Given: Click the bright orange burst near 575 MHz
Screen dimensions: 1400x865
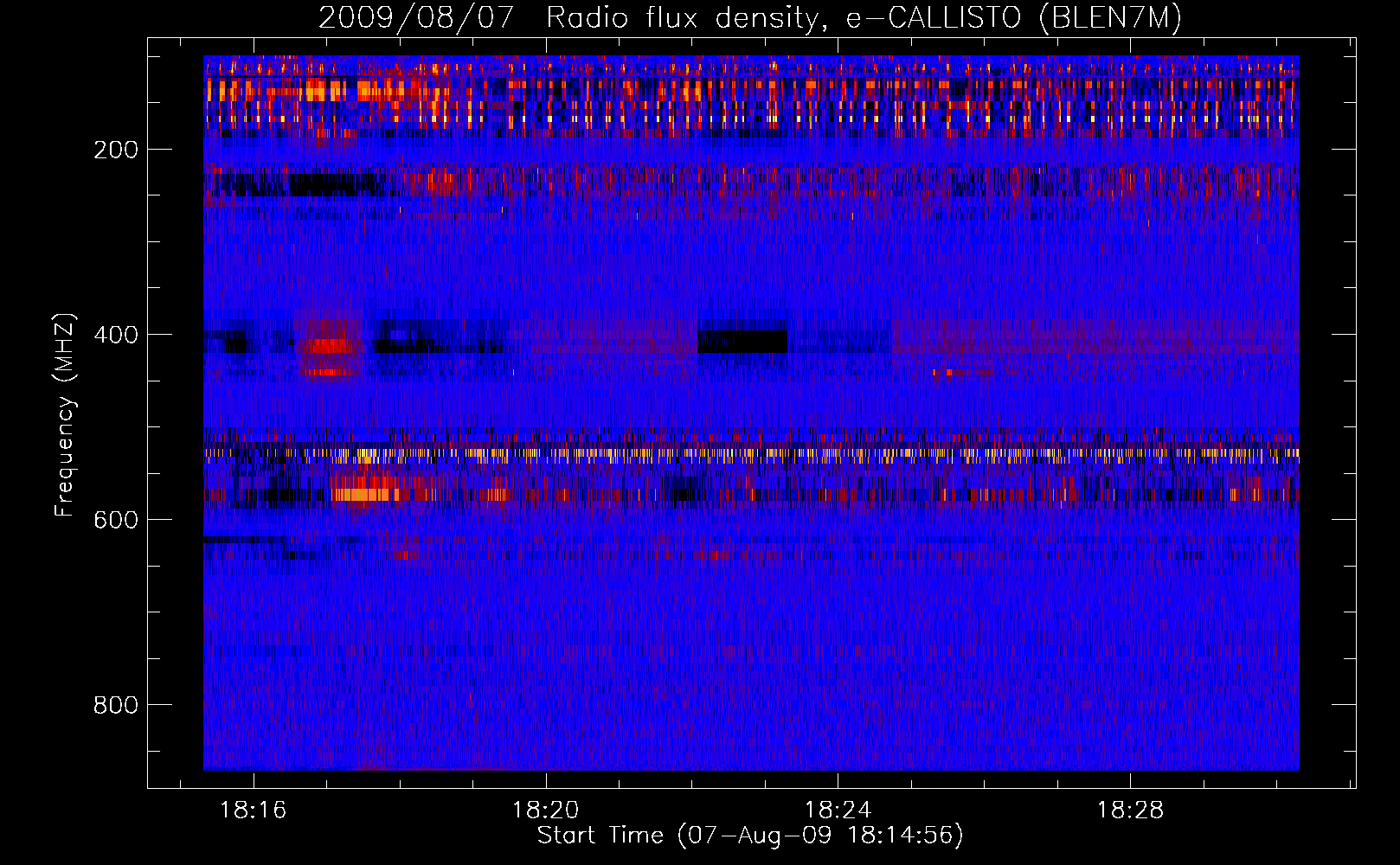Looking at the screenshot, I should [363, 495].
